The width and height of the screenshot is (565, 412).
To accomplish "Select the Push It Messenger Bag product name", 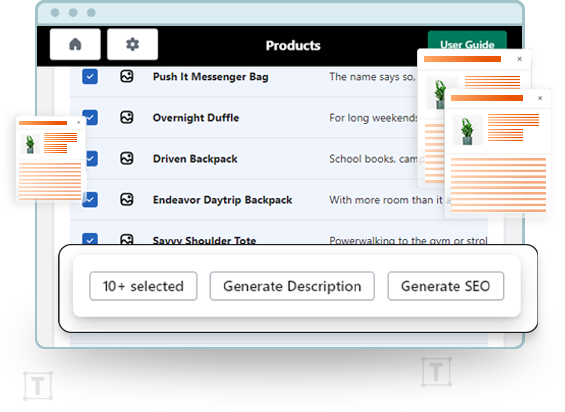I will click(210, 77).
